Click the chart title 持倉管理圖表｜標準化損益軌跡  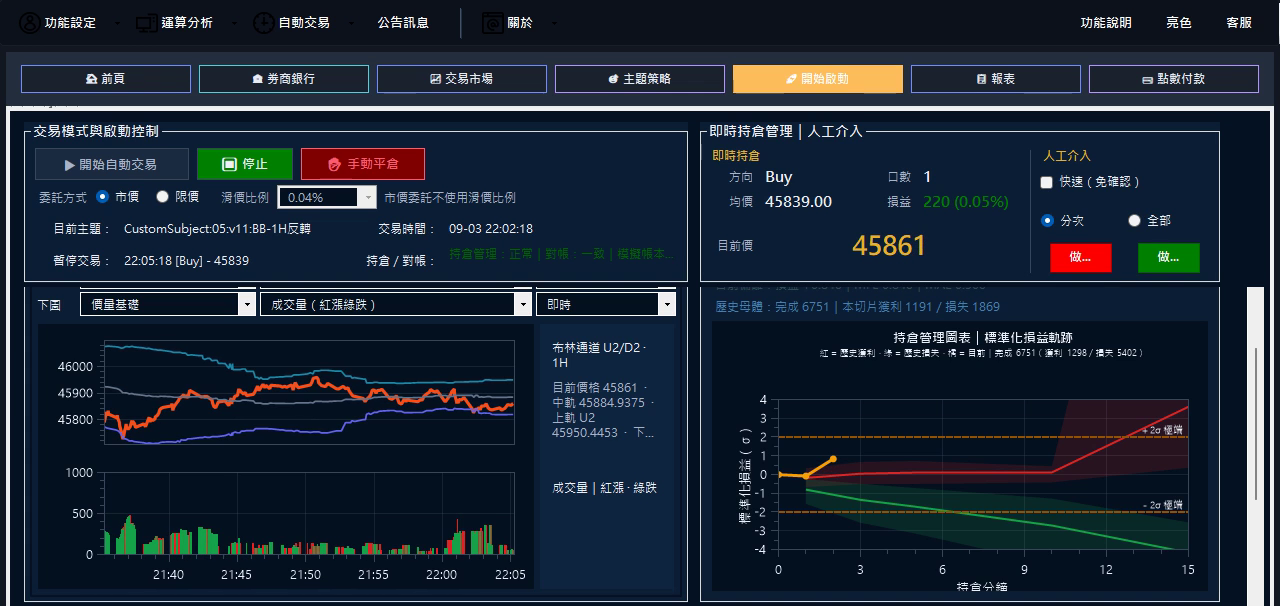coord(983,337)
